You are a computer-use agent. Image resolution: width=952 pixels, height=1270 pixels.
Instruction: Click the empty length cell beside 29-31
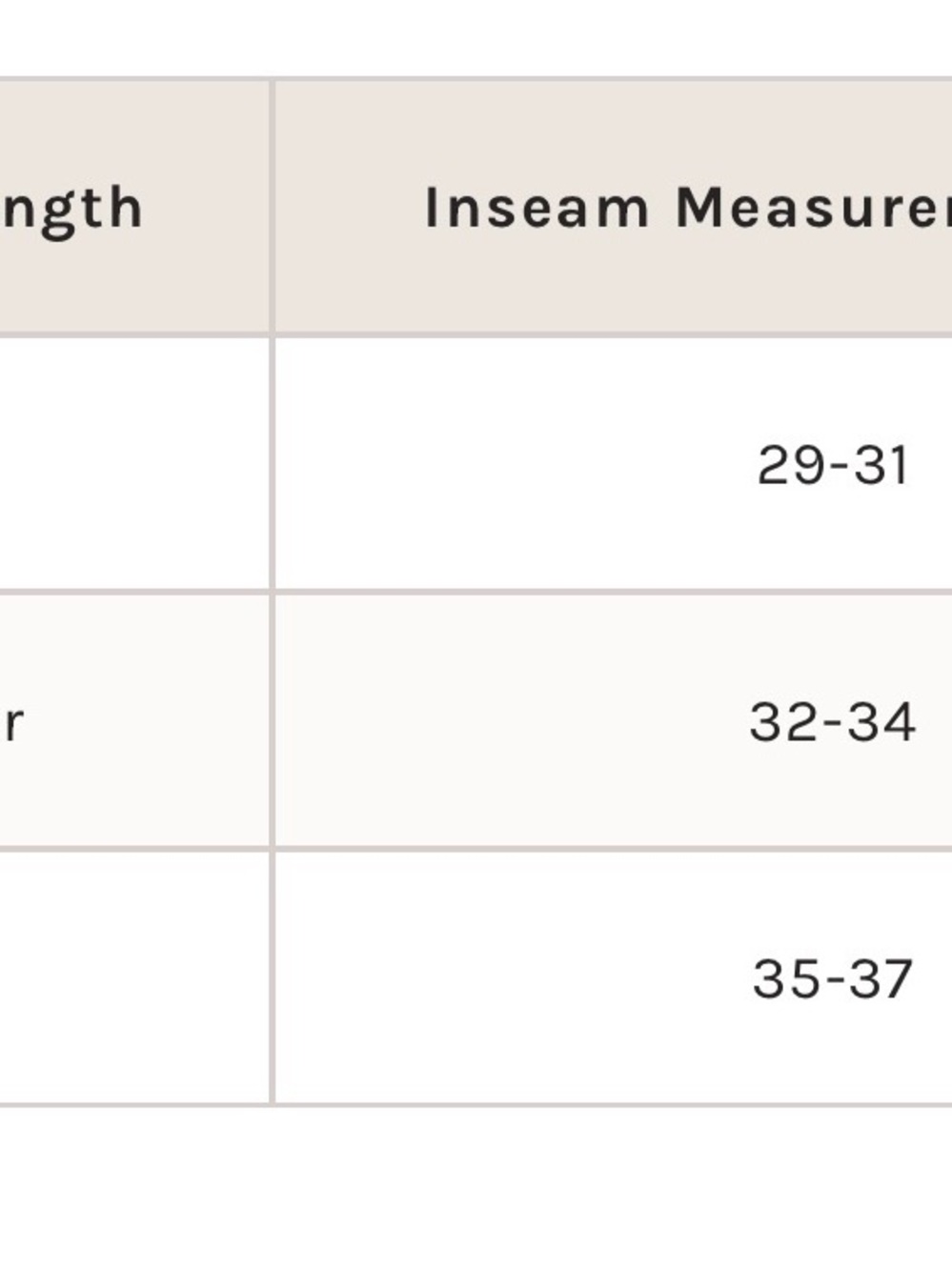134,464
